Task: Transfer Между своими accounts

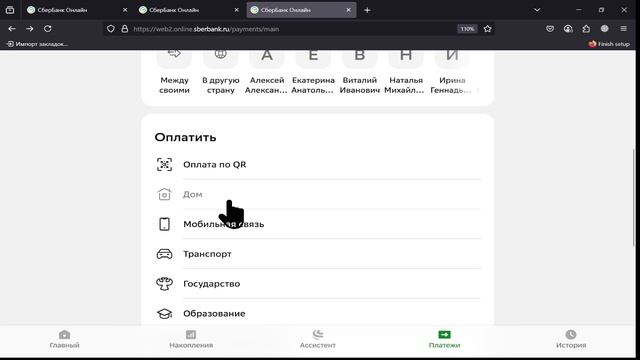Action: click(174, 73)
